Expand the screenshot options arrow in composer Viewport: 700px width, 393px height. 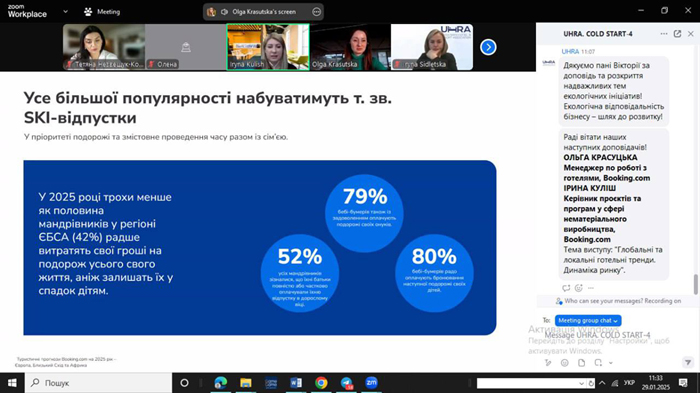pos(611,363)
